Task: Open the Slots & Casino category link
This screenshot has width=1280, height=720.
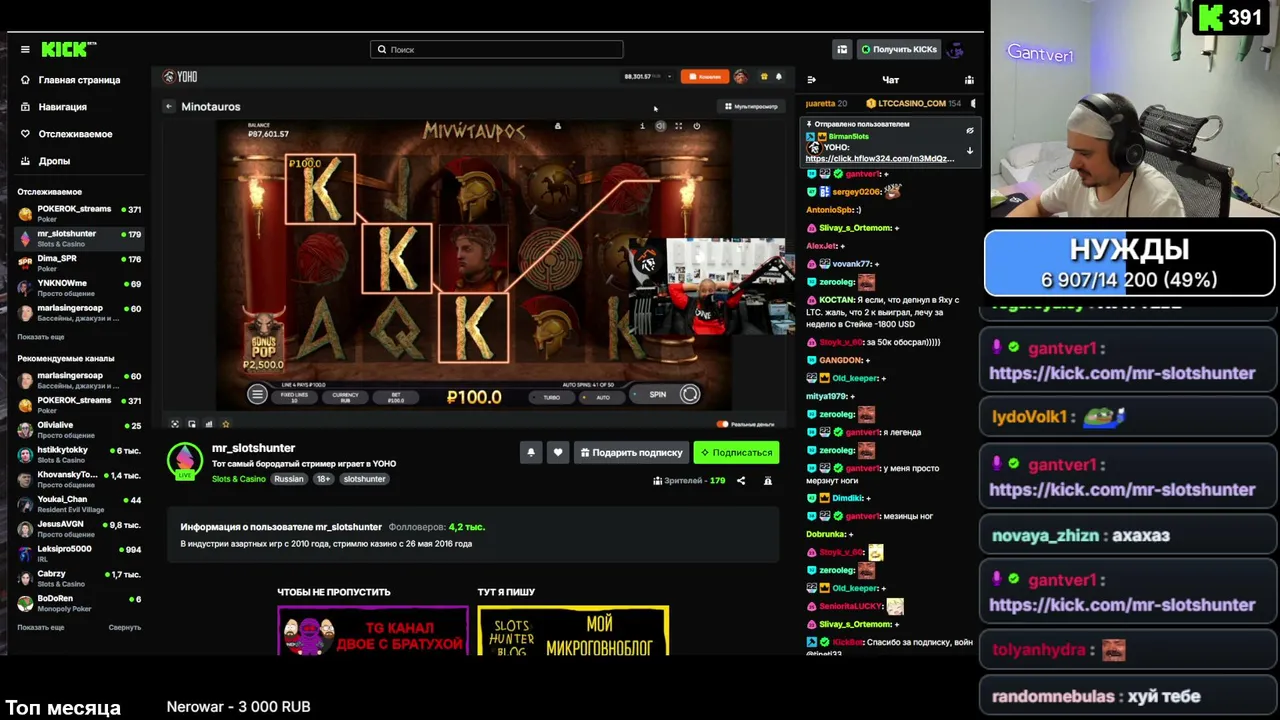Action: 239,479
